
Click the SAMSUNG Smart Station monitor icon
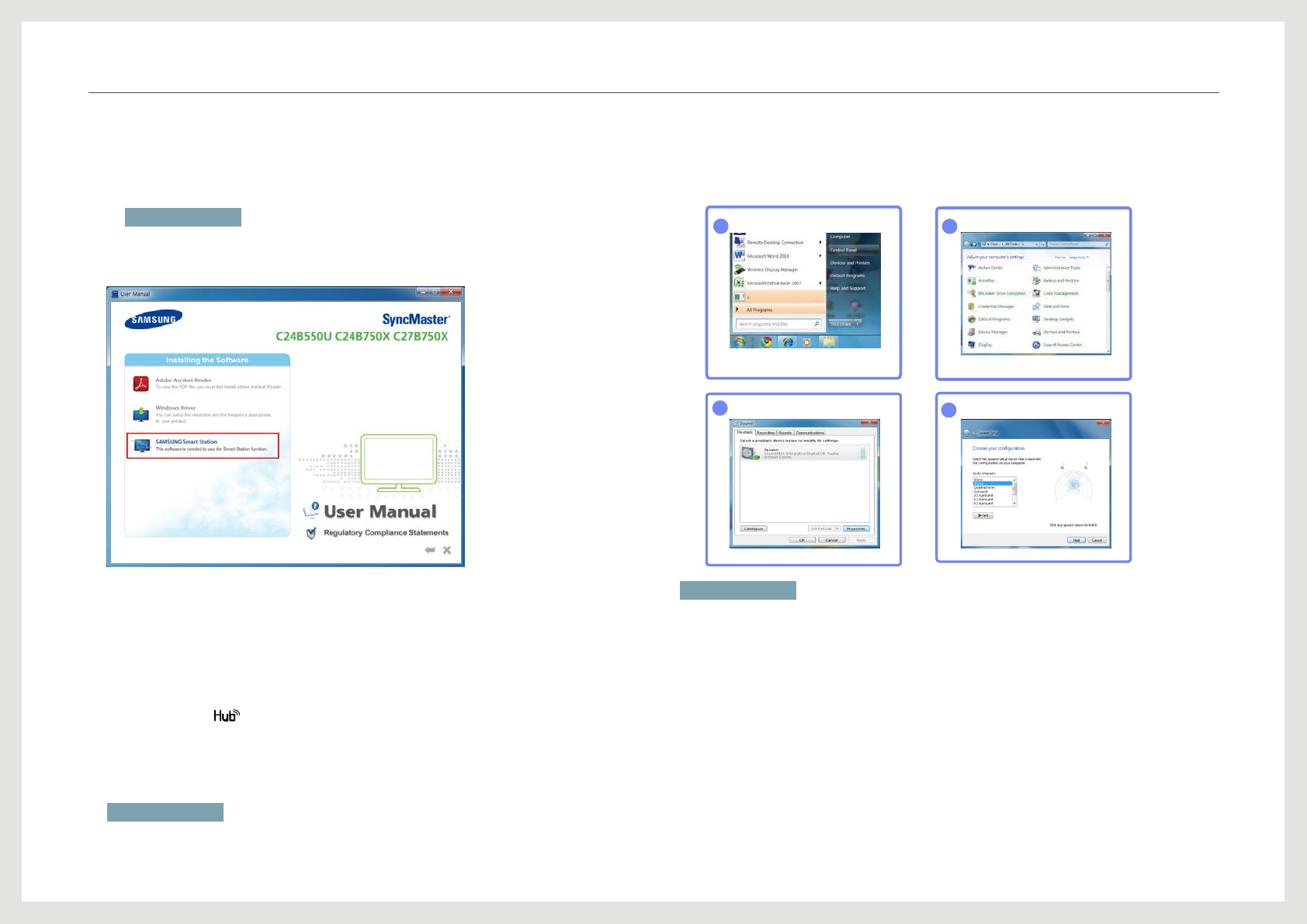142,445
